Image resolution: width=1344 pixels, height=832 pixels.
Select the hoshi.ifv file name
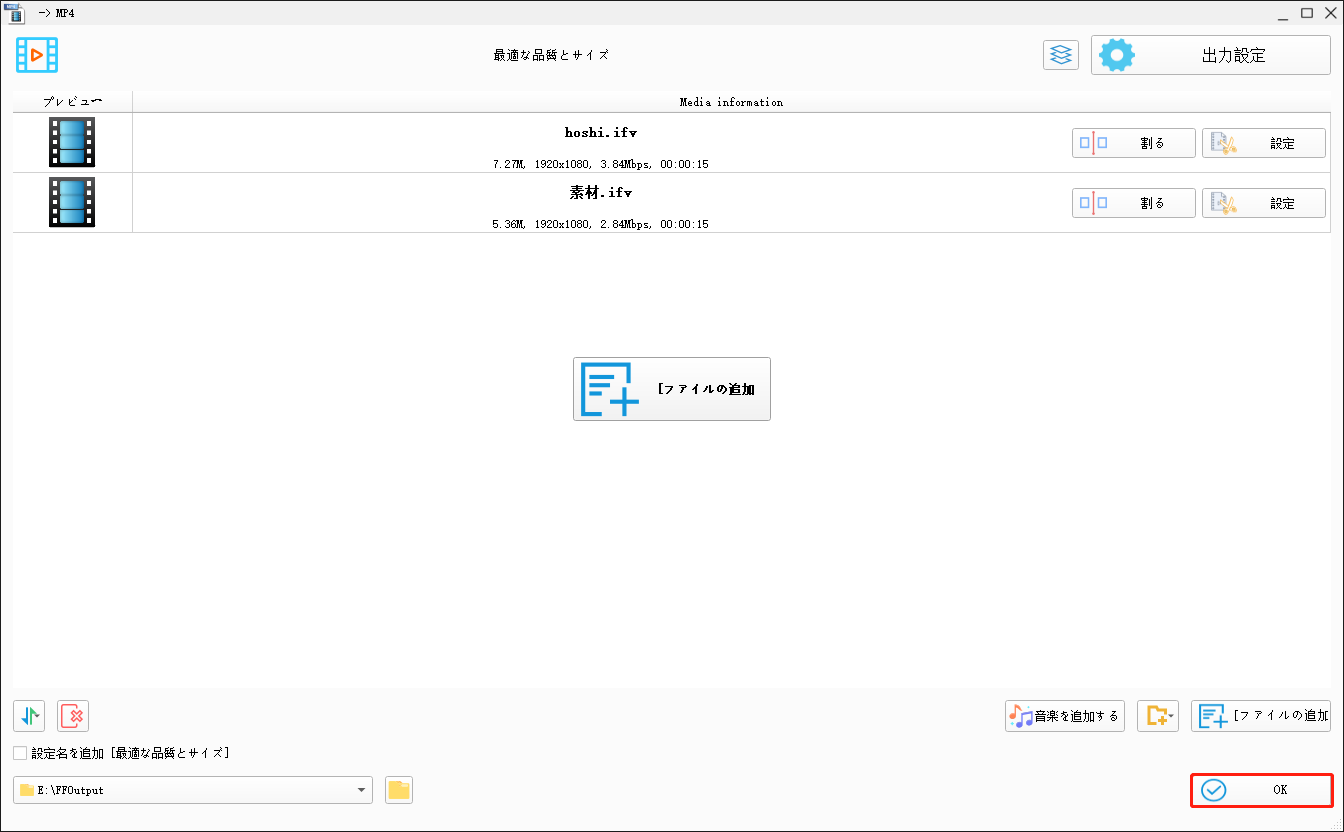pyautogui.click(x=601, y=132)
